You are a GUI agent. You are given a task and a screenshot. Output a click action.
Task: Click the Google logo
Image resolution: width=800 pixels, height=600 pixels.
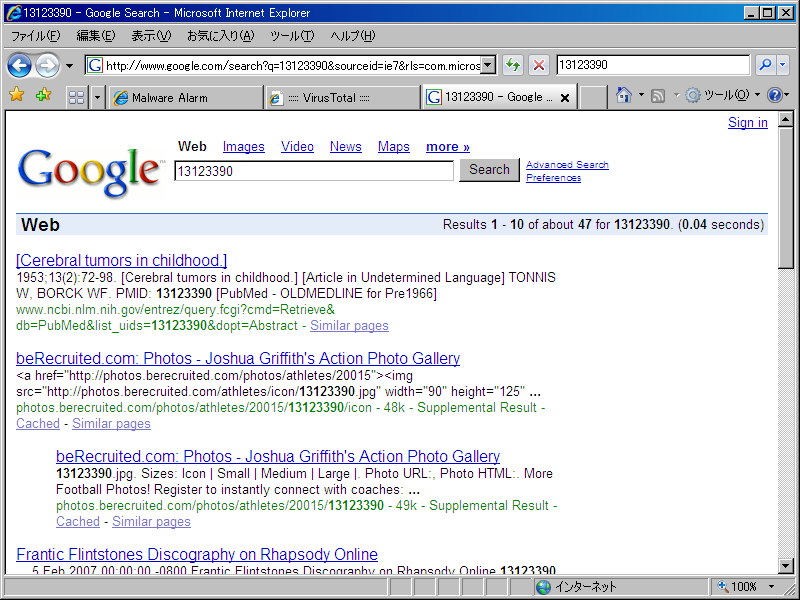pos(90,172)
